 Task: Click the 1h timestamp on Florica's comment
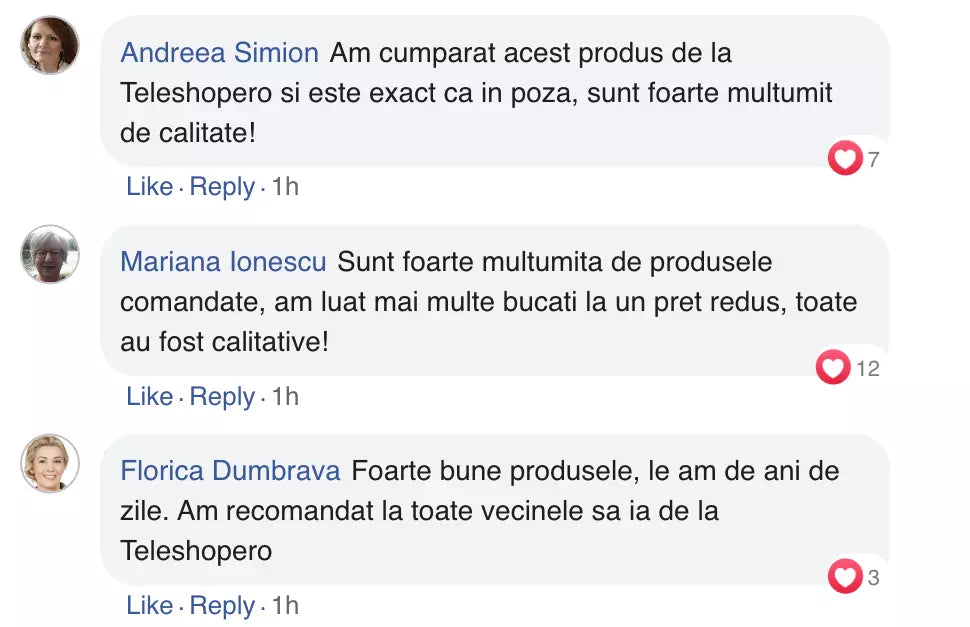(285, 606)
